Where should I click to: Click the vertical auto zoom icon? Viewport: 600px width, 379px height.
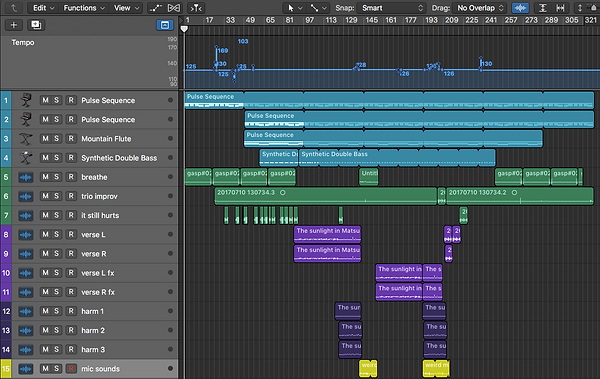coord(543,8)
